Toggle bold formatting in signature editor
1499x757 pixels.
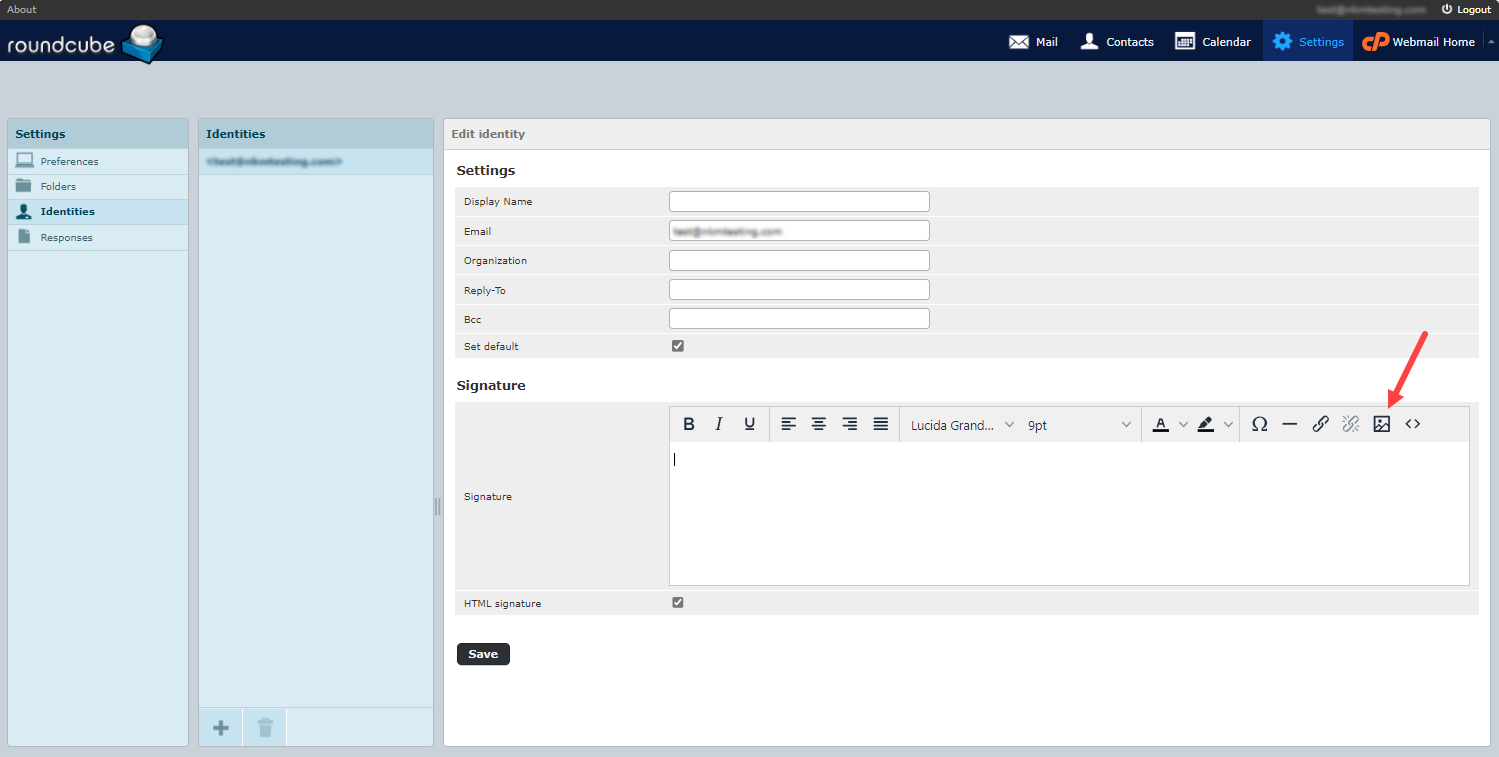tap(689, 424)
